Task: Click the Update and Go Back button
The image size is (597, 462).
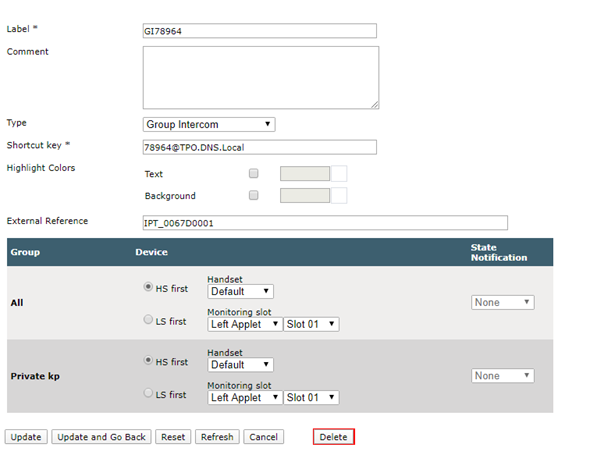Action: pos(101,437)
